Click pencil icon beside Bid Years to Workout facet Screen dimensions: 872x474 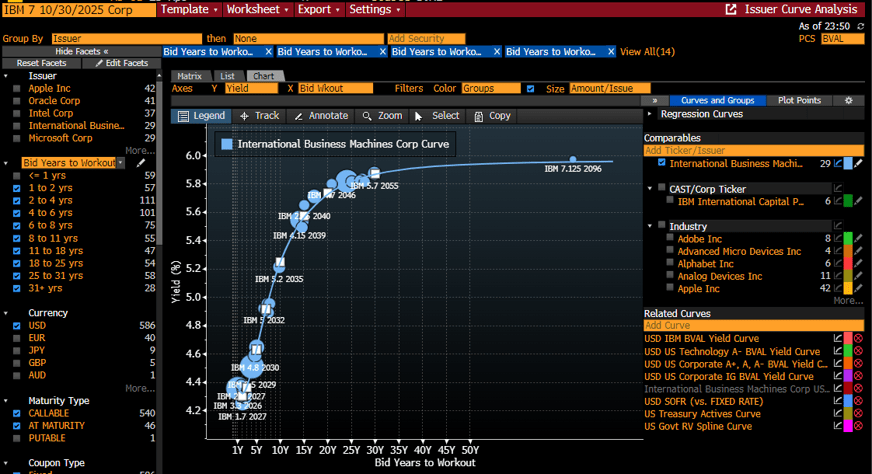coord(141,163)
